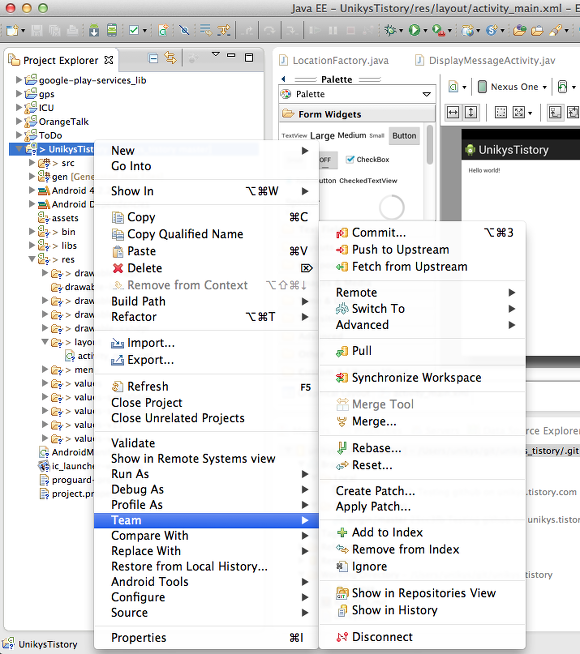
Task: Click the Commit... icon in Team submenu
Action: [x=342, y=233]
